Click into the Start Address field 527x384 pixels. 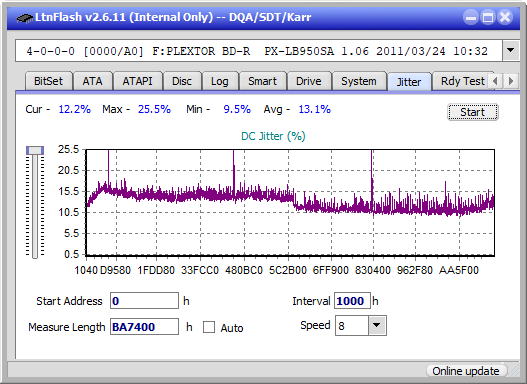(x=145, y=301)
